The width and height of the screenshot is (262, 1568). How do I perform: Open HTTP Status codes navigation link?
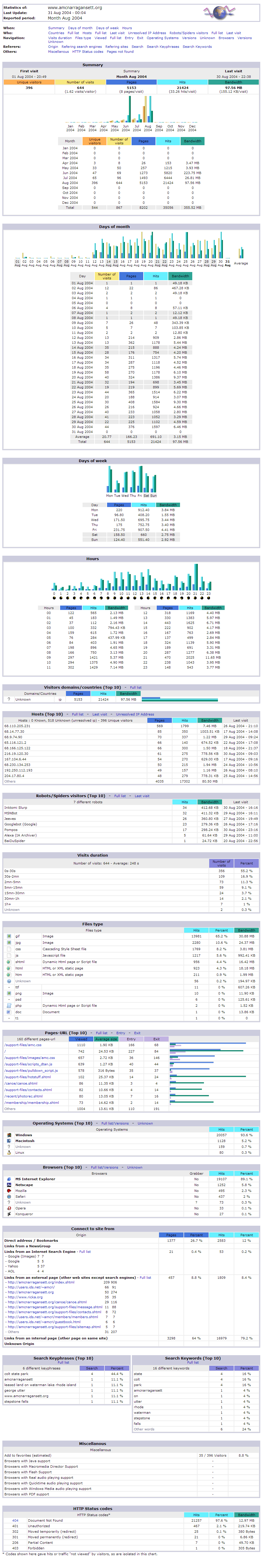[x=88, y=52]
